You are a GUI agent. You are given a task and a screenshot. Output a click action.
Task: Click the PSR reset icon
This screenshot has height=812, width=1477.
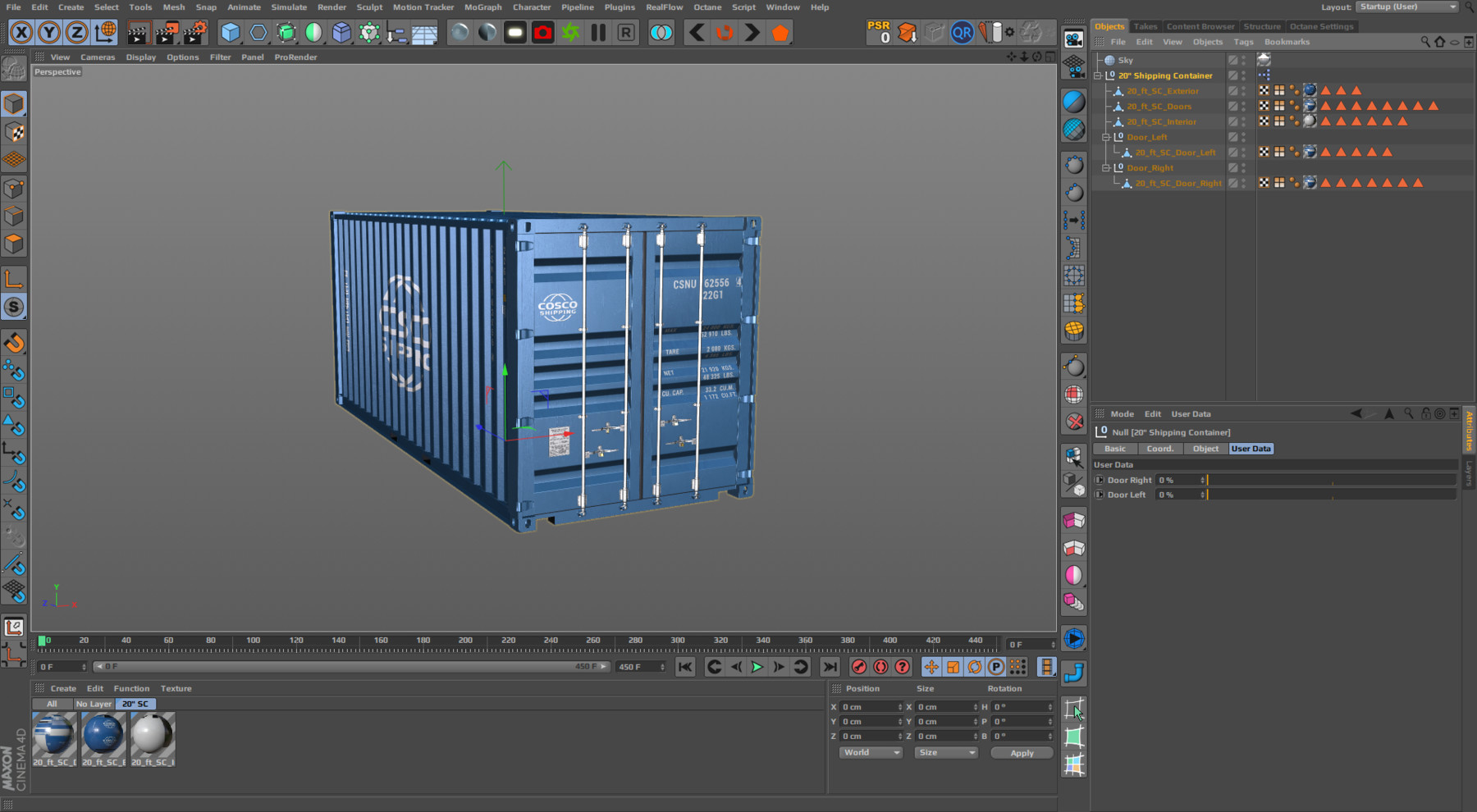coord(879,32)
